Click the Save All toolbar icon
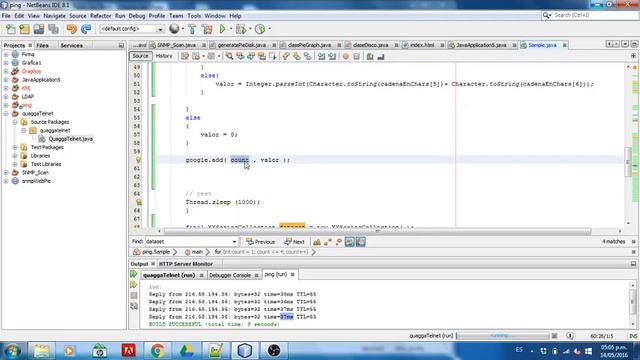640x360 pixels. pos(53,29)
